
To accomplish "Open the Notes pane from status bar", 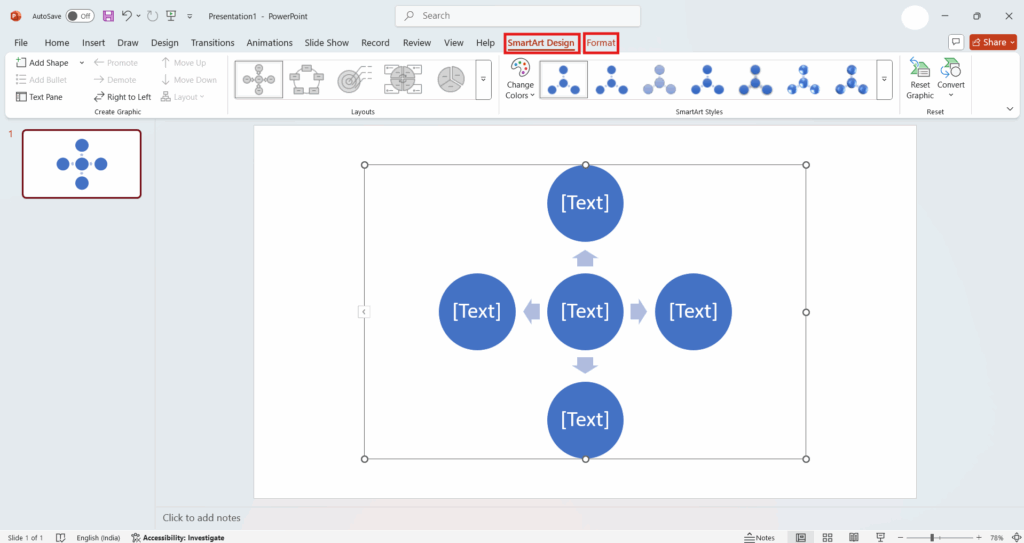I will pyautogui.click(x=759, y=537).
